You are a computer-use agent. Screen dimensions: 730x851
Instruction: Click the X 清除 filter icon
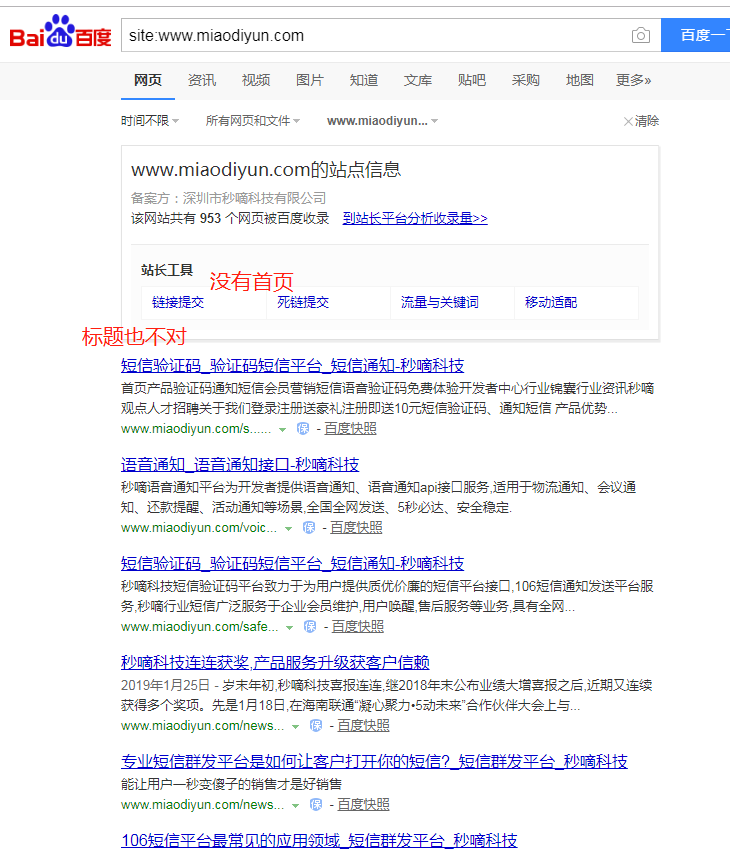click(628, 121)
